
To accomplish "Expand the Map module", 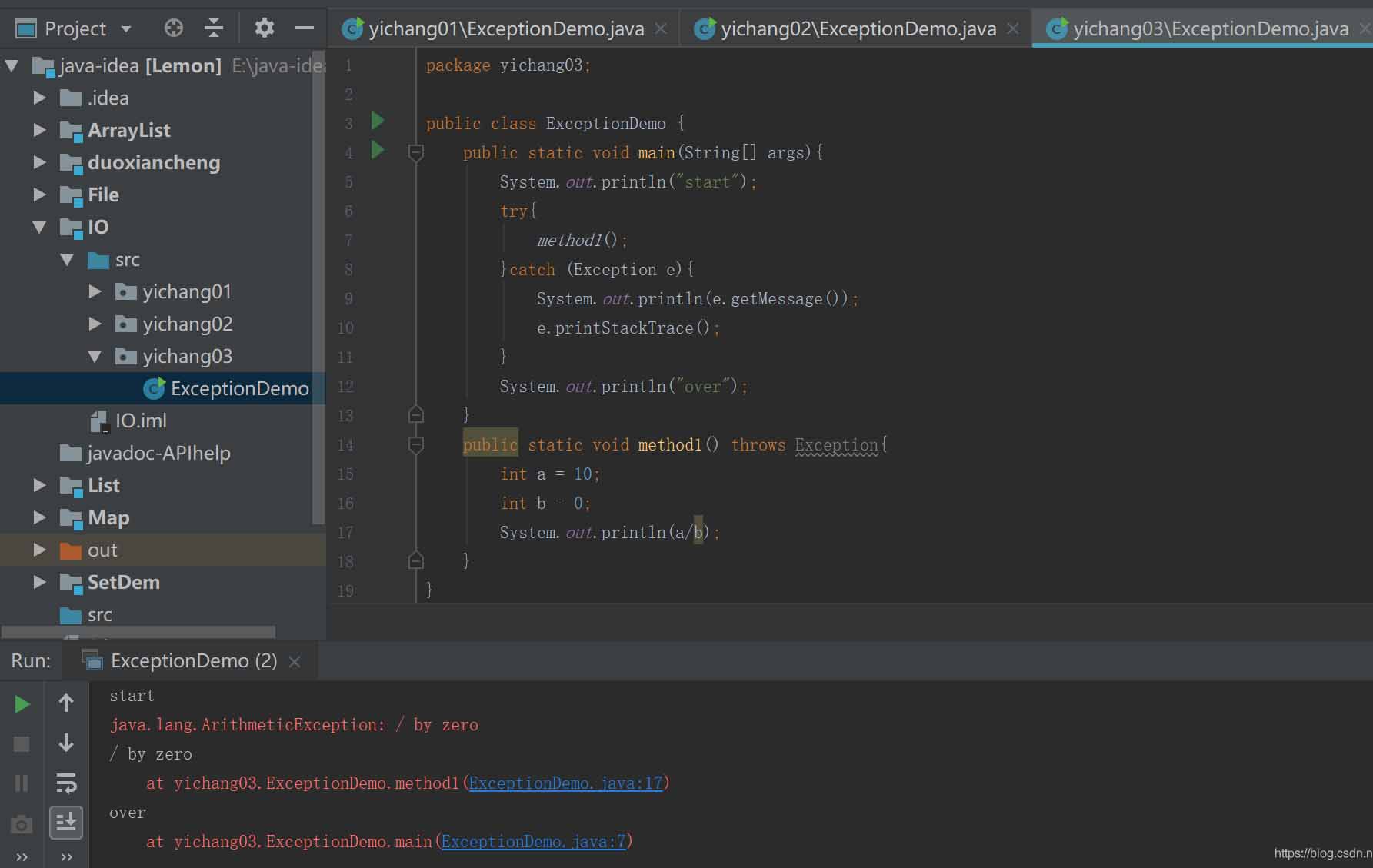I will click(40, 518).
